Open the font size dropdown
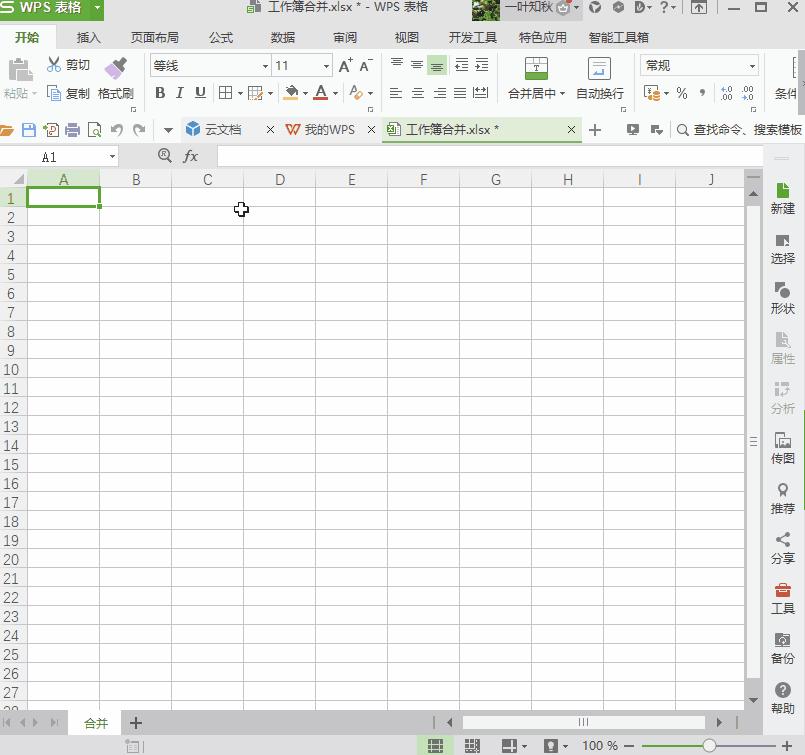Image resolution: width=805 pixels, height=755 pixels. (x=327, y=65)
